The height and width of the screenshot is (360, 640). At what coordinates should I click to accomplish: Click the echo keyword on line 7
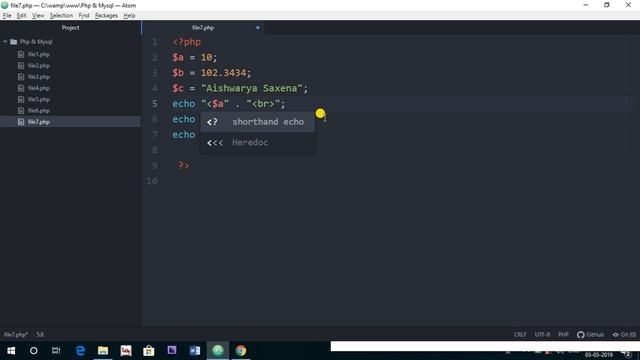(x=184, y=135)
